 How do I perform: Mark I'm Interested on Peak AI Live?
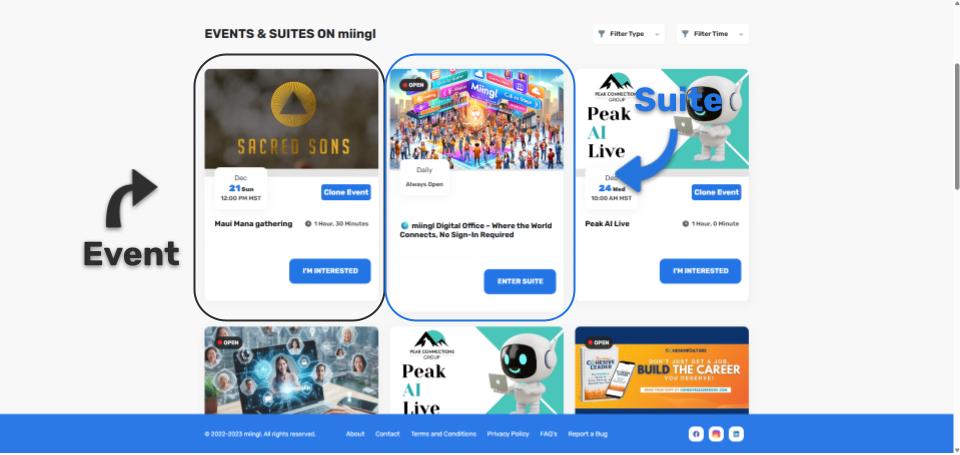coord(700,271)
